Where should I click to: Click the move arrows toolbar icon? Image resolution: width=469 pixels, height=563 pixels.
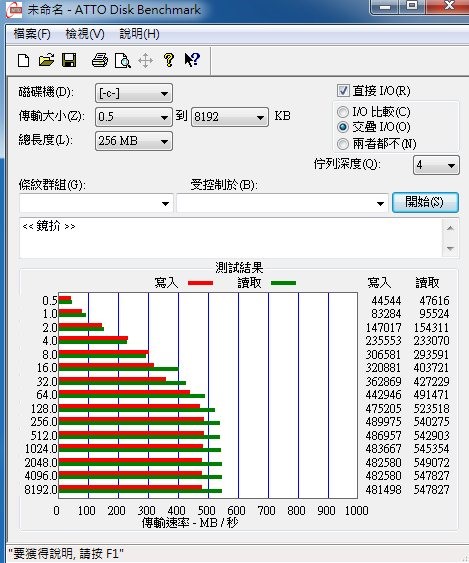145,60
